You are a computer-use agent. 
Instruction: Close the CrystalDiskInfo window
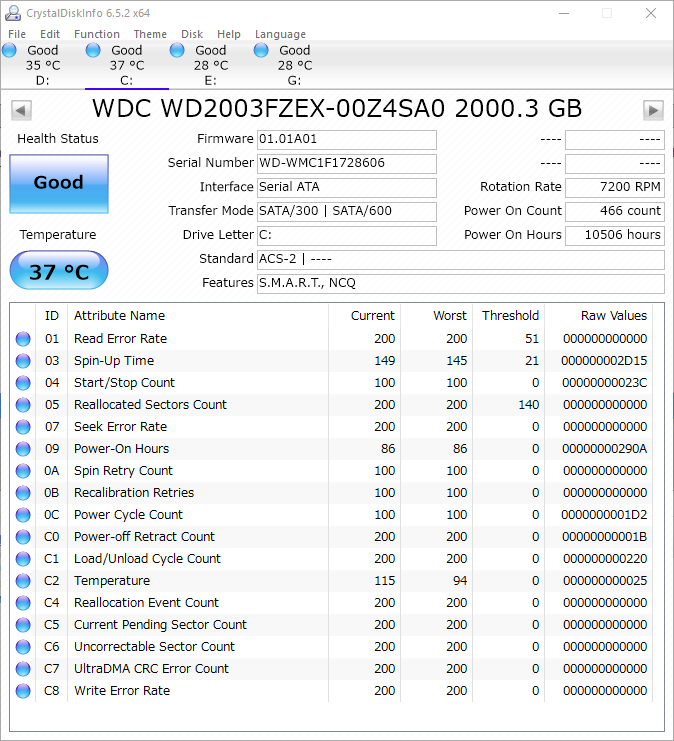[651, 13]
